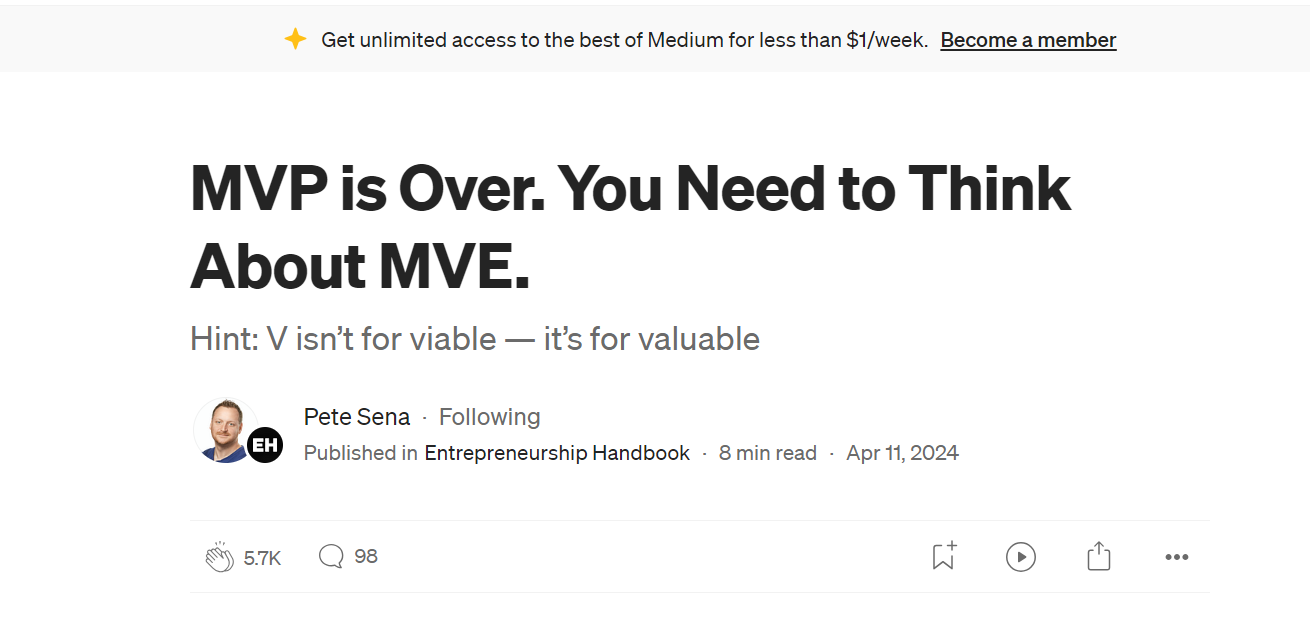Image resolution: width=1310 pixels, height=617 pixels.
Task: Visit the Entrepreneurship Handbook publication link
Action: coord(557,453)
